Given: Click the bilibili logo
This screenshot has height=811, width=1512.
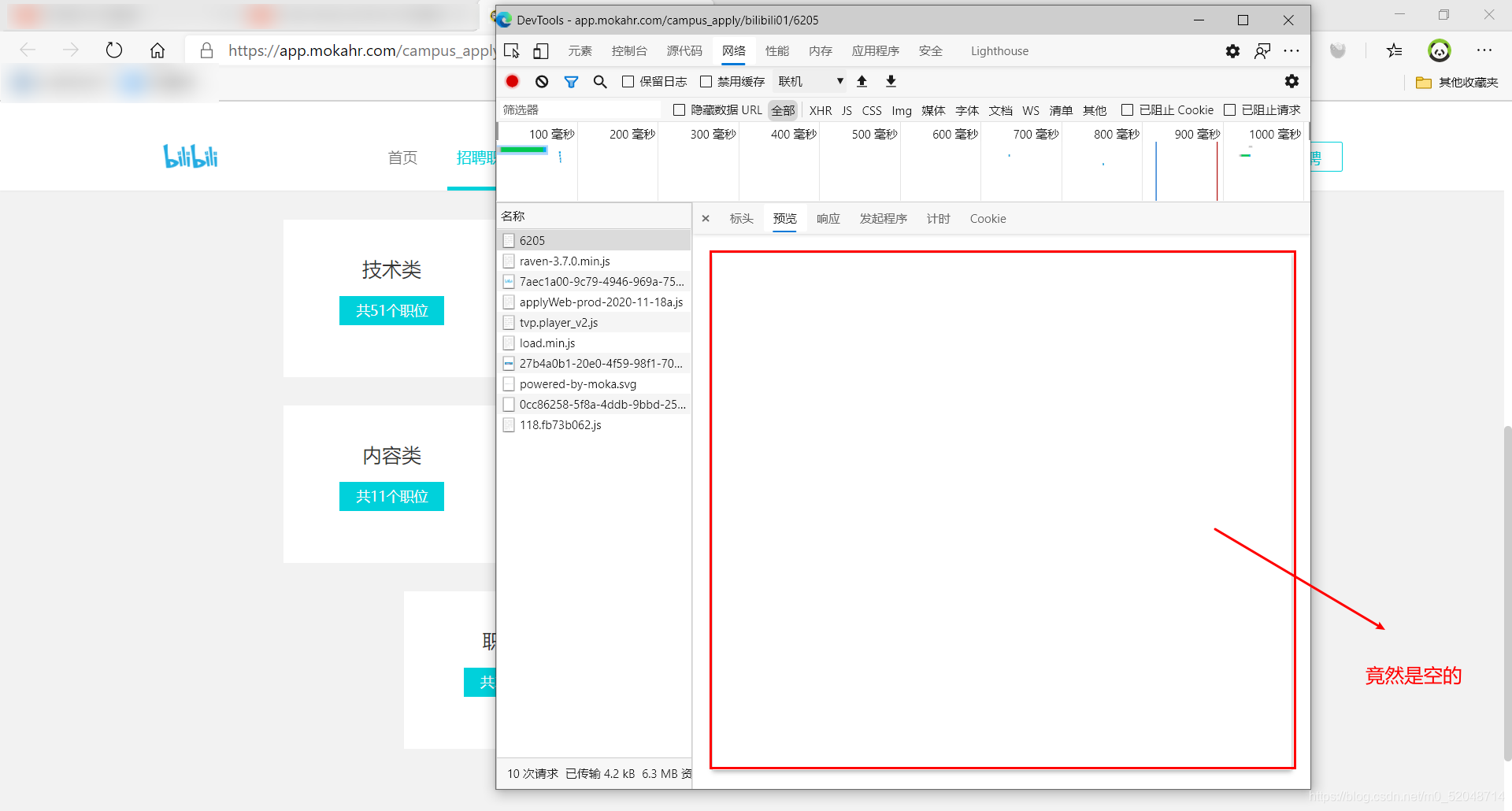Looking at the screenshot, I should click(191, 156).
